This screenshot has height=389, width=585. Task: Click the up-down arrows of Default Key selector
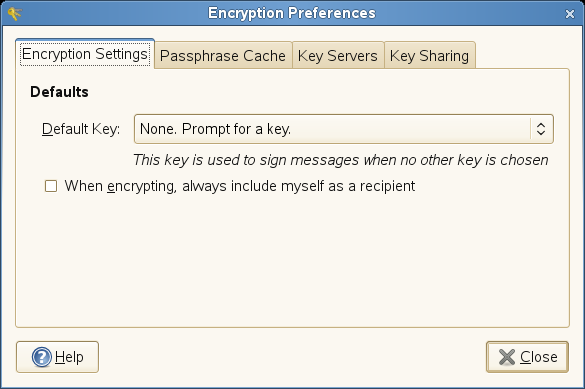[541, 129]
